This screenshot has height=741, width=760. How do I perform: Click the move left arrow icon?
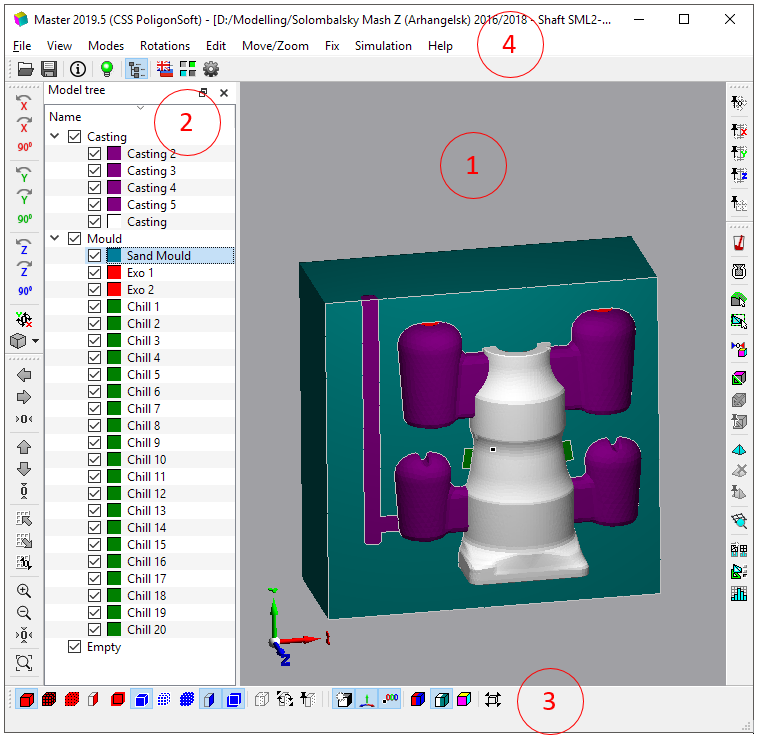point(24,374)
